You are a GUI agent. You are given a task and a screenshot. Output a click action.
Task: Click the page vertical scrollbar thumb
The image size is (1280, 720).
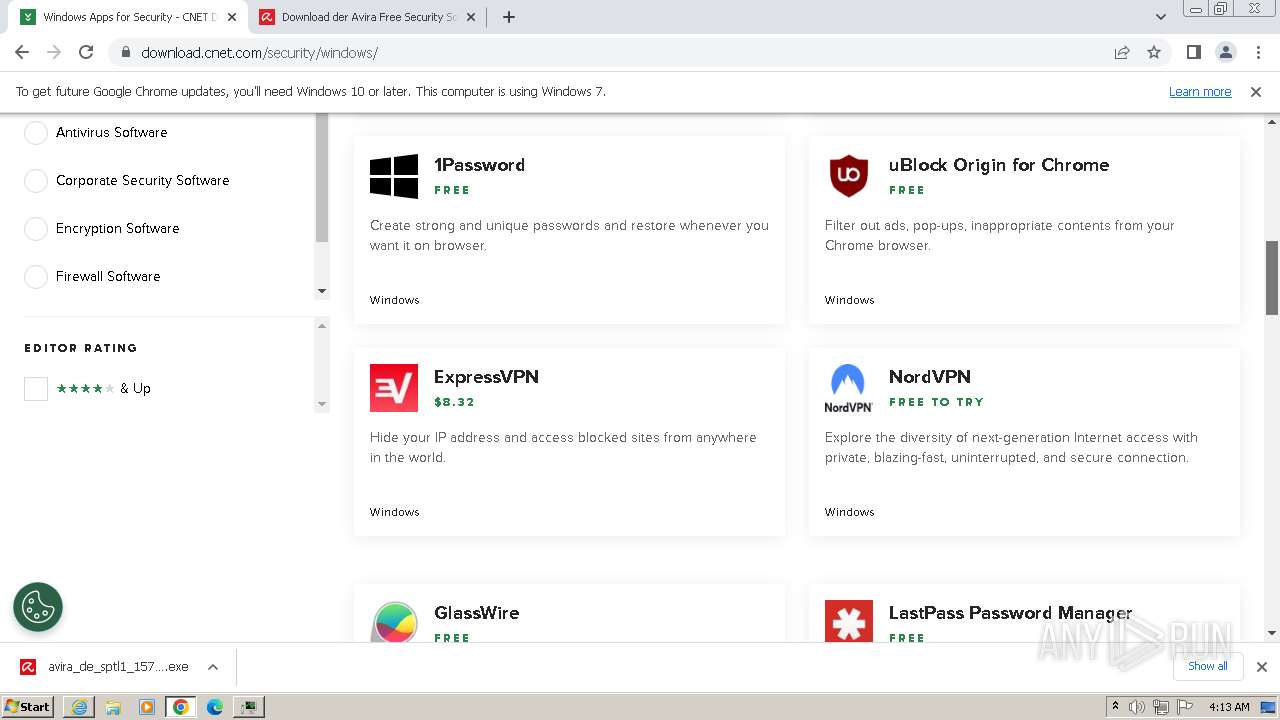click(x=1272, y=278)
